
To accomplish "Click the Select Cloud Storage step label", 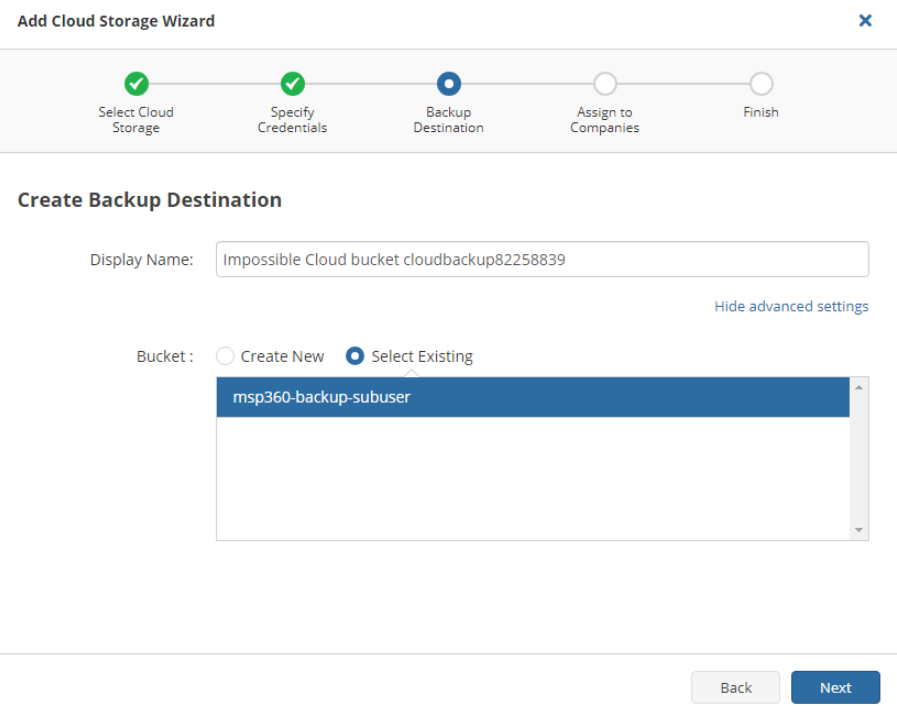I will [x=136, y=120].
